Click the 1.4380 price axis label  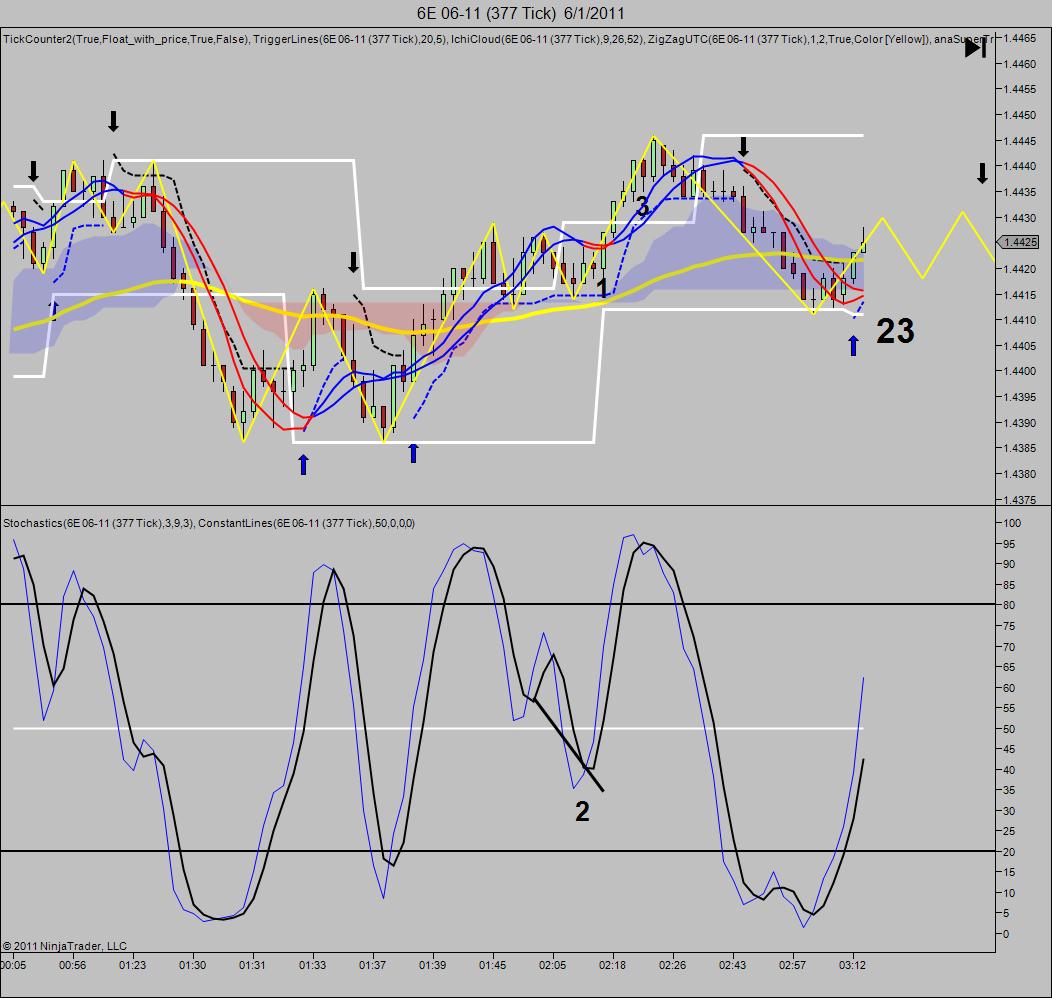click(1020, 474)
